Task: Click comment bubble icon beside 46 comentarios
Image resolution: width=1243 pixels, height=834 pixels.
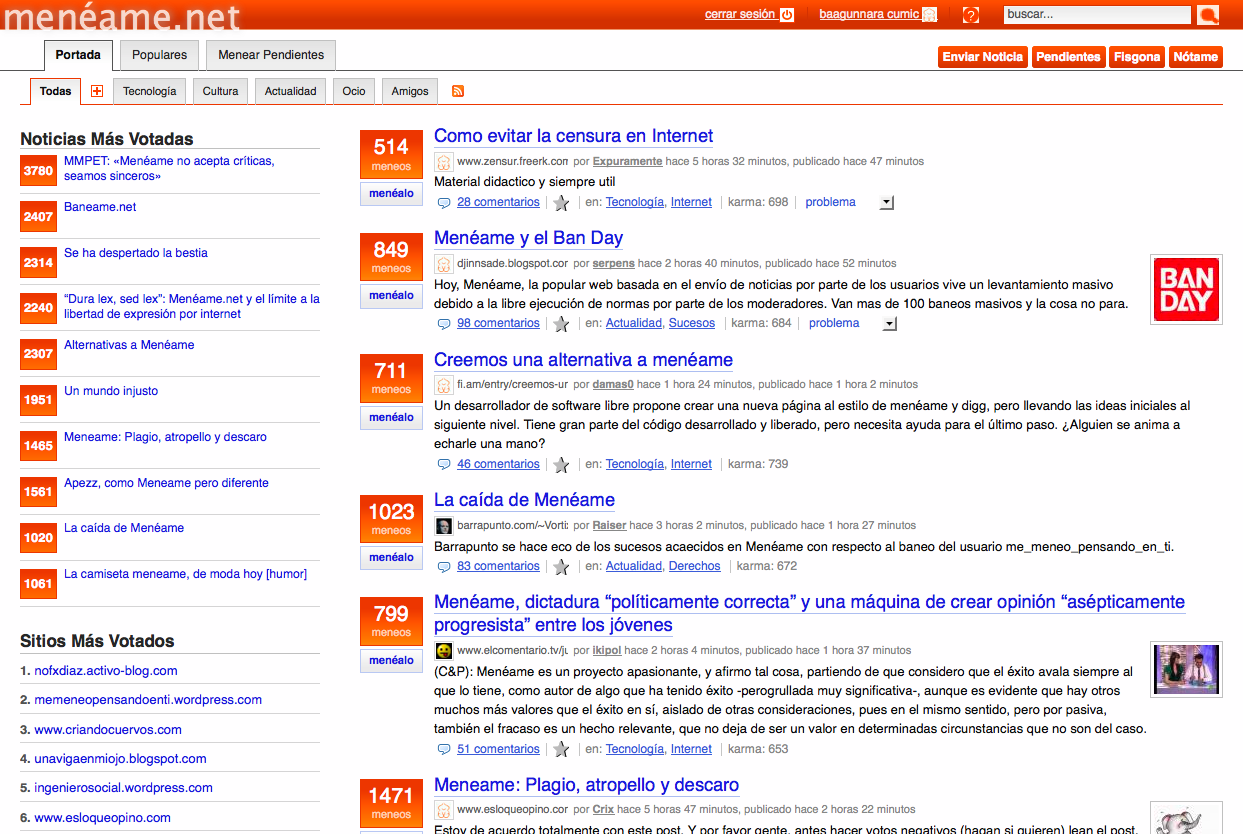Action: point(444,464)
